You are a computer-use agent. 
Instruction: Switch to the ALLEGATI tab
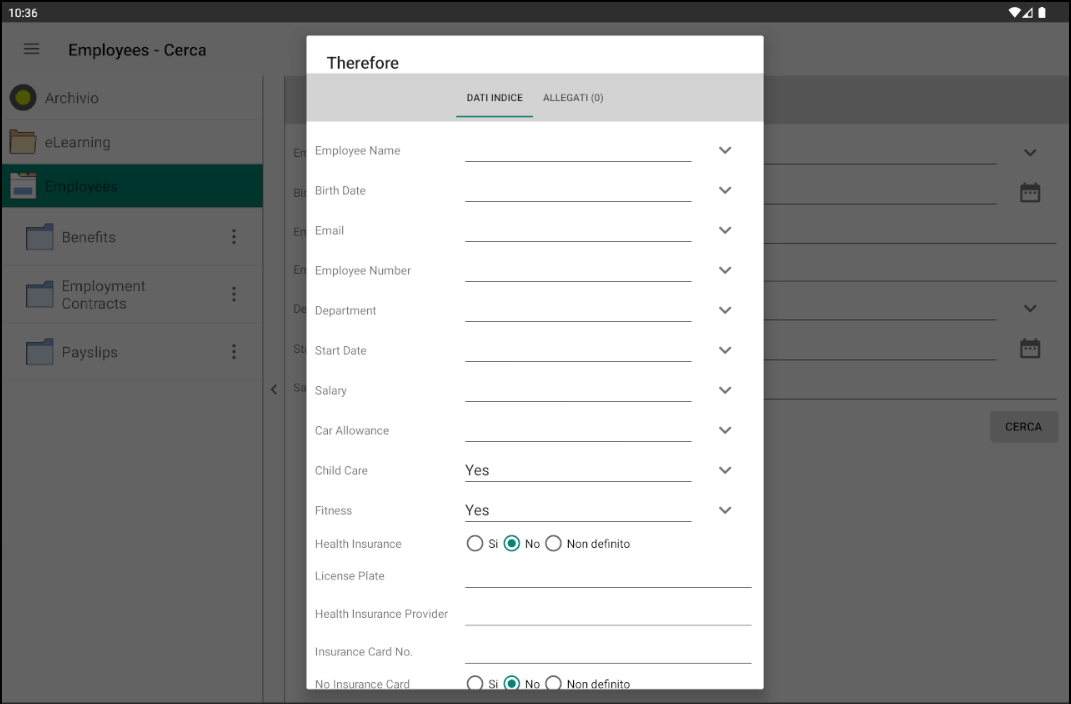coord(573,98)
